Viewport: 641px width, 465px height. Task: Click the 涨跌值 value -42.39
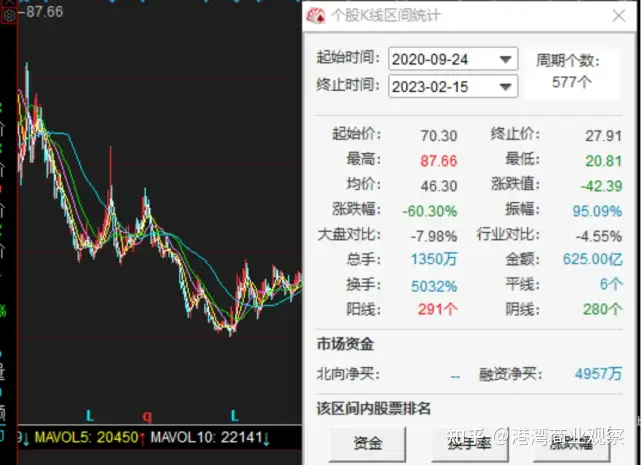(601, 186)
